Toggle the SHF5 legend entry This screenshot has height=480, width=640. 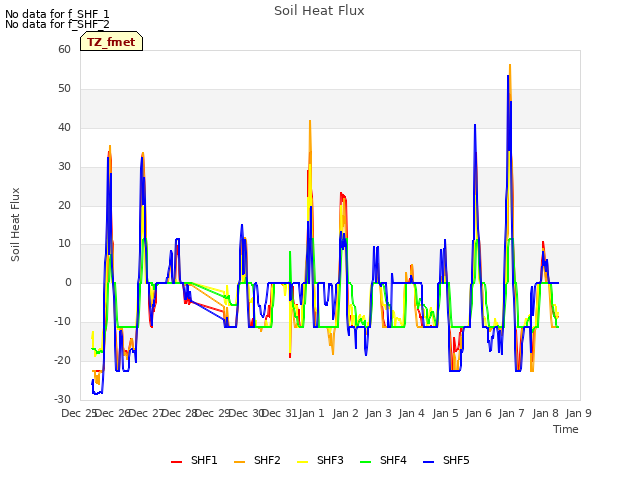447,460
